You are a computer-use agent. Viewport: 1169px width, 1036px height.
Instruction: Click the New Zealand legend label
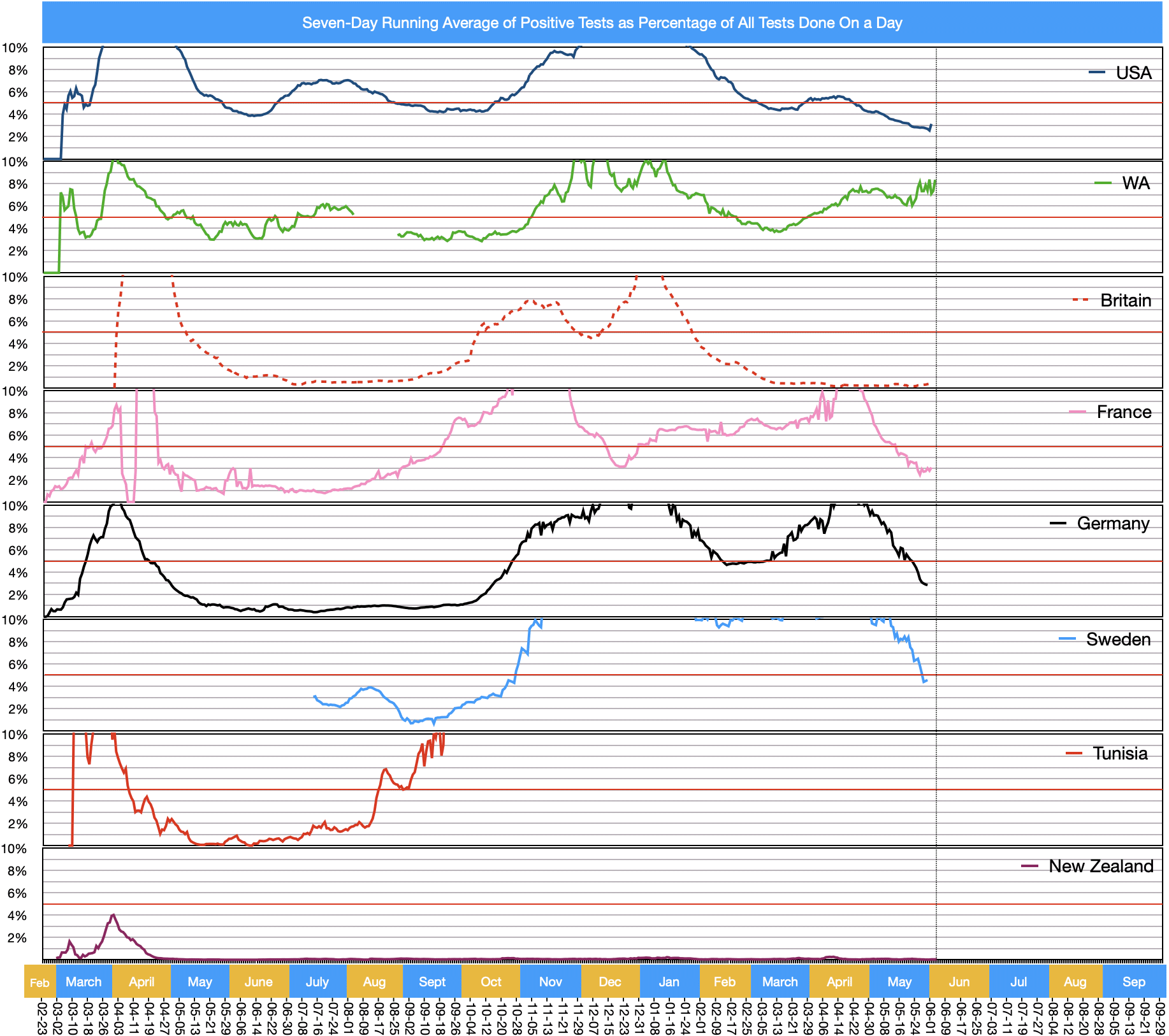point(1101,866)
